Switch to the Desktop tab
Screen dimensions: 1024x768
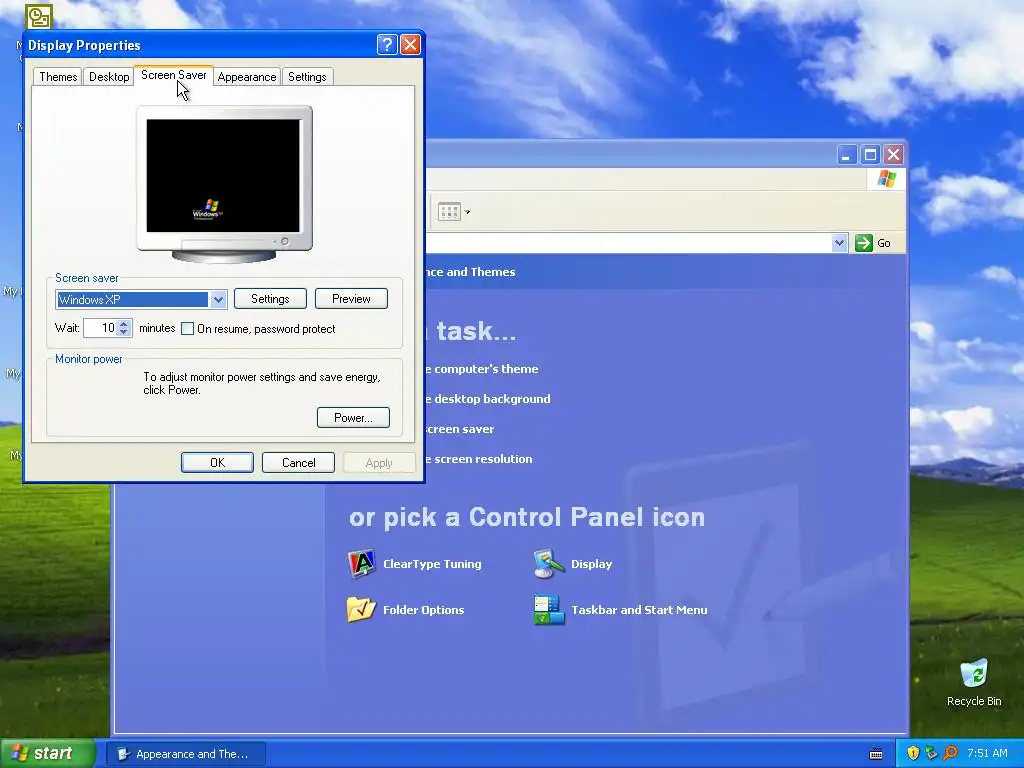click(109, 76)
